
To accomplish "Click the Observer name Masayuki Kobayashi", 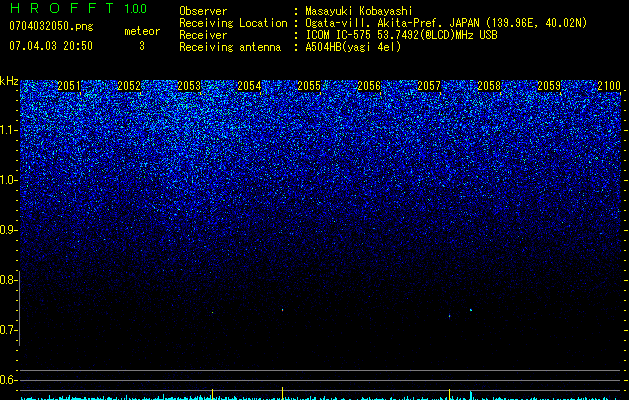I will (359, 11).
